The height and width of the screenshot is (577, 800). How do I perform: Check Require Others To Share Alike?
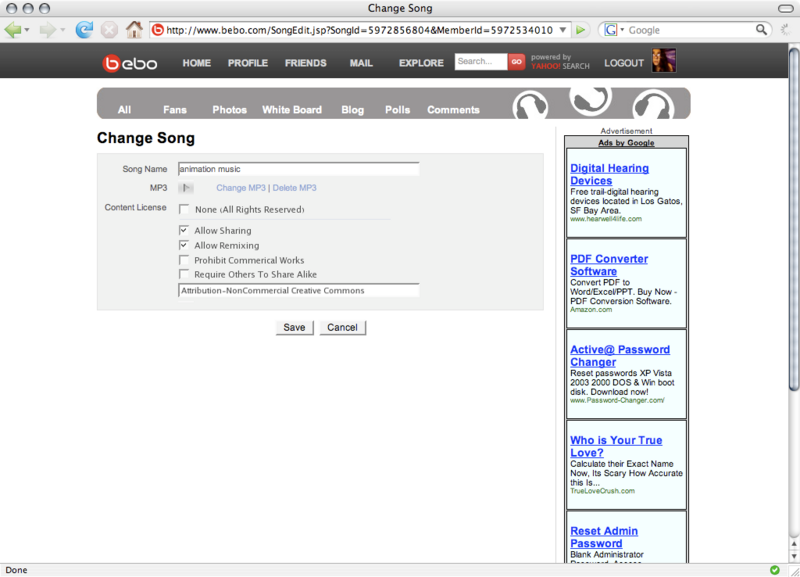[184, 274]
